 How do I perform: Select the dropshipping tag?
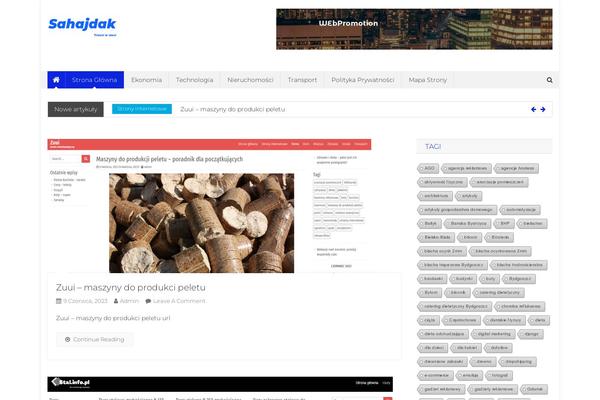point(518,361)
